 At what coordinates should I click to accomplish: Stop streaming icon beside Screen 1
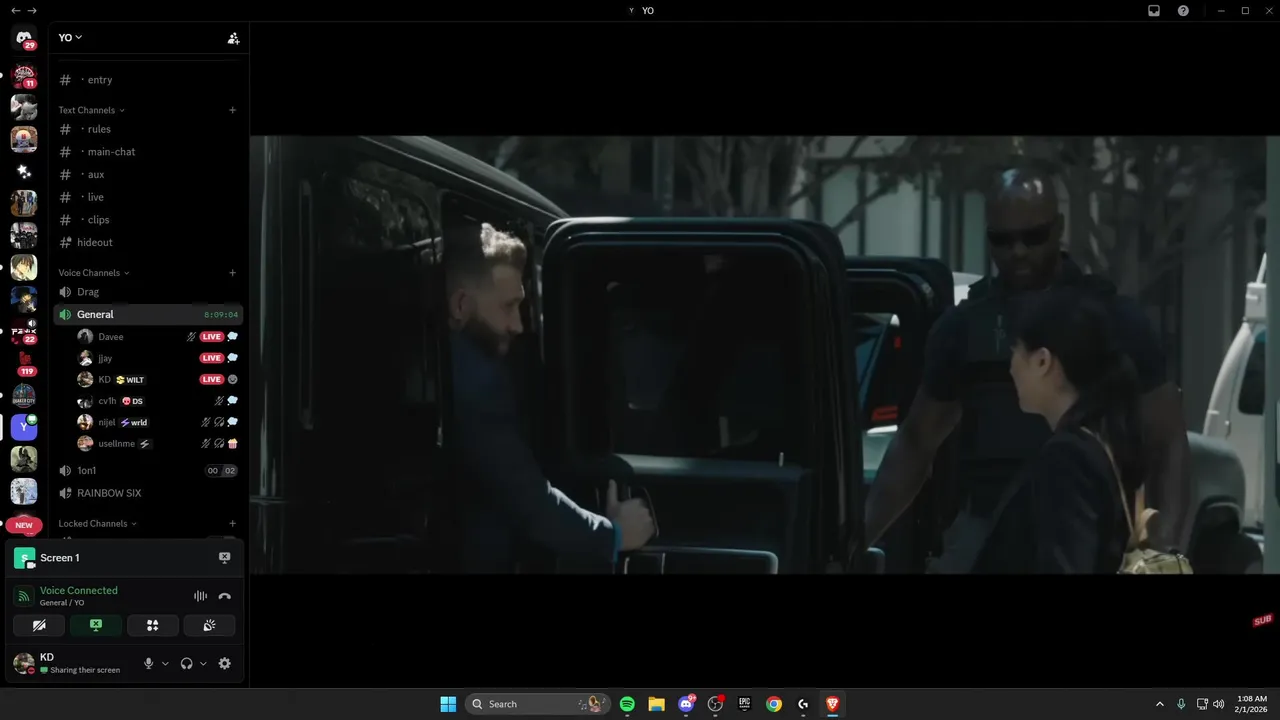224,558
